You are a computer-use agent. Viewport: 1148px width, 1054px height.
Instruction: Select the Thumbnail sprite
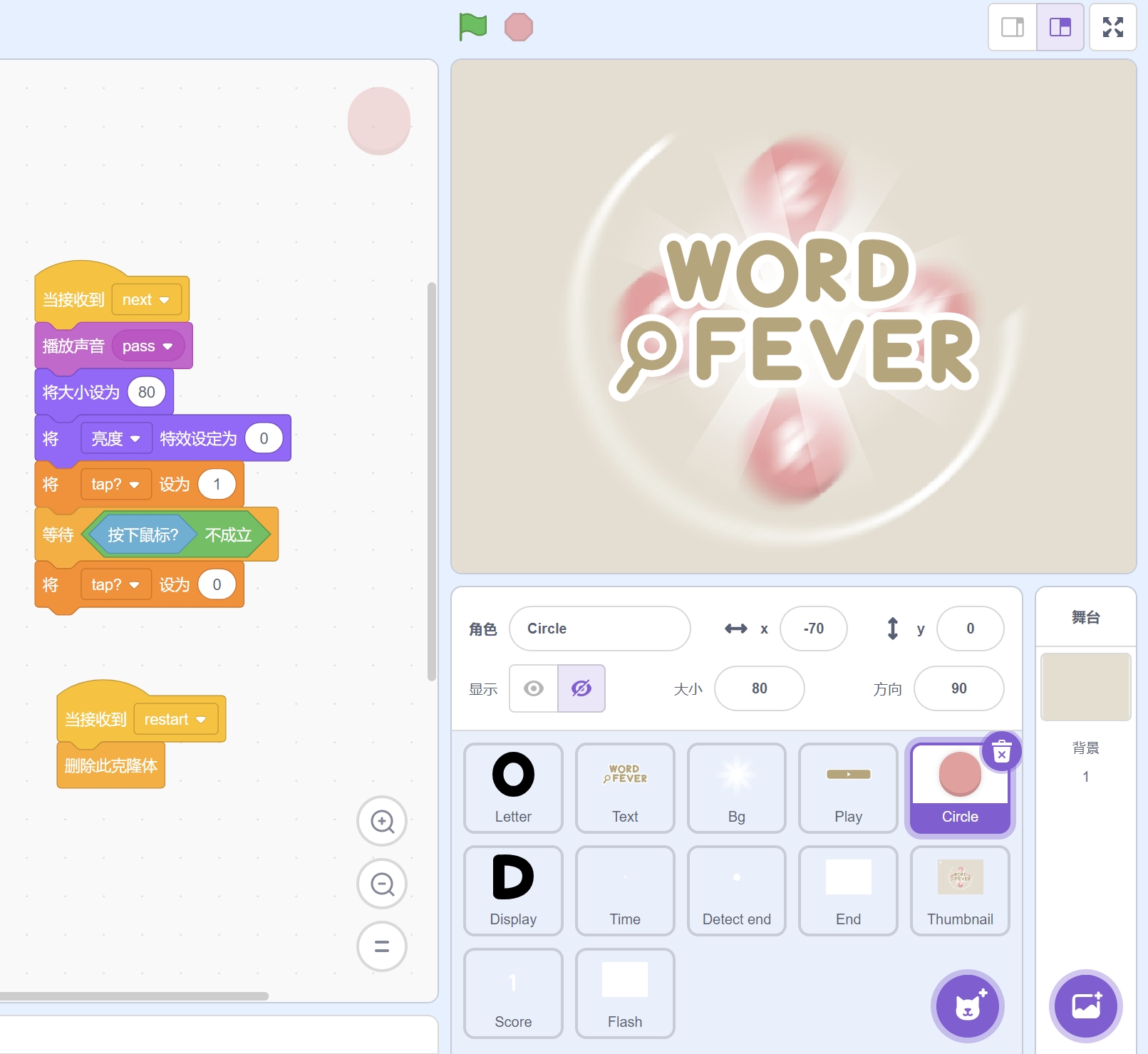tap(960, 890)
